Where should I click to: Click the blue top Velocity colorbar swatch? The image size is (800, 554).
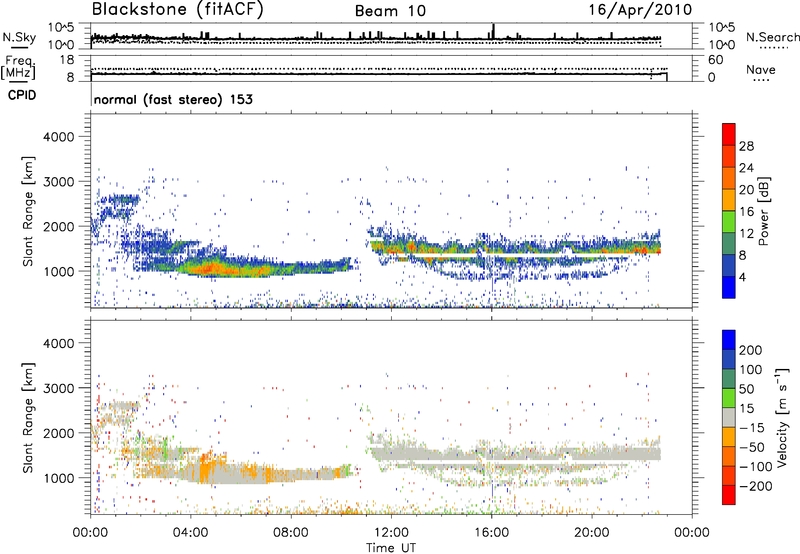pos(729,340)
